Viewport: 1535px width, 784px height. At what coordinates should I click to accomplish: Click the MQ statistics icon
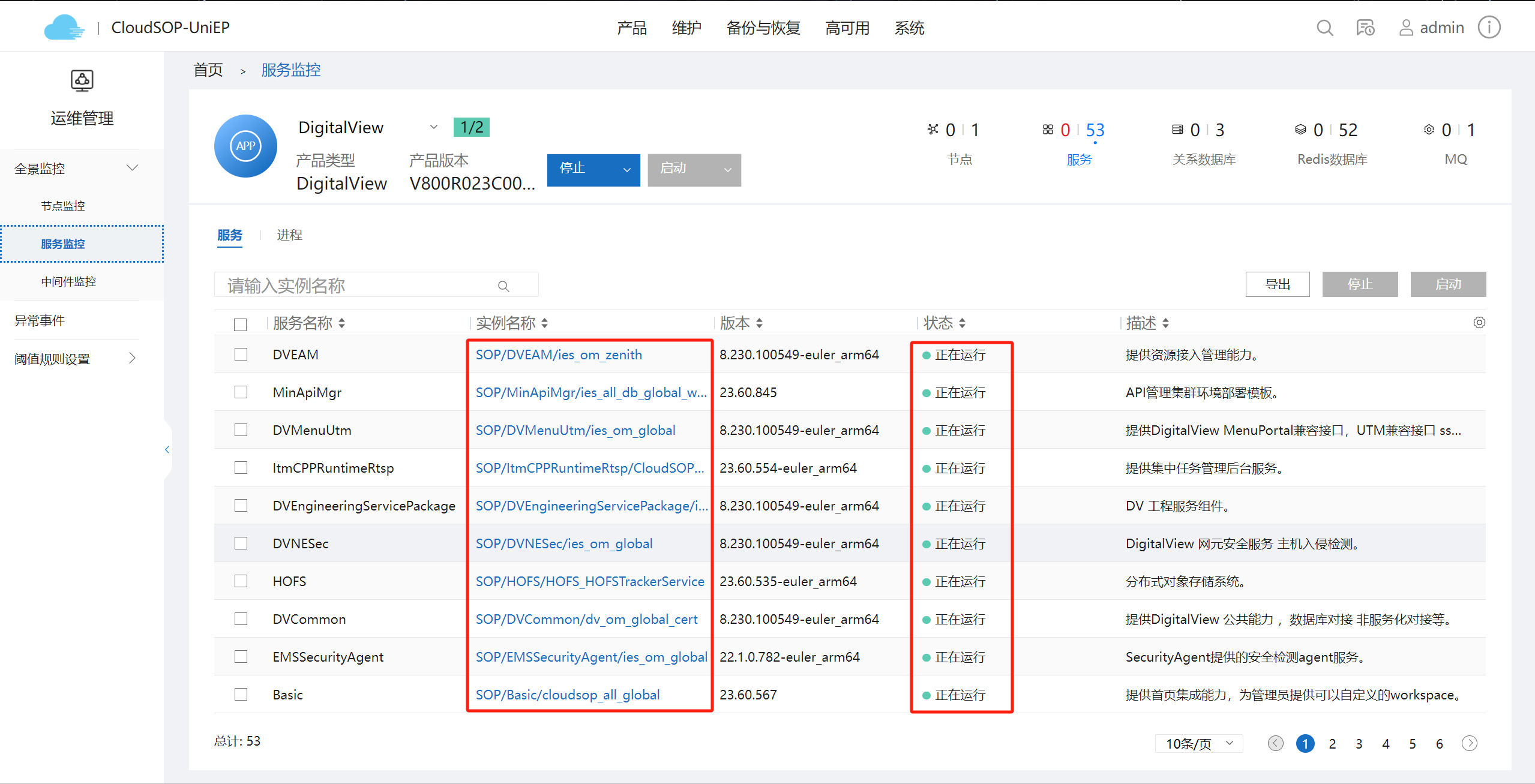1429,130
